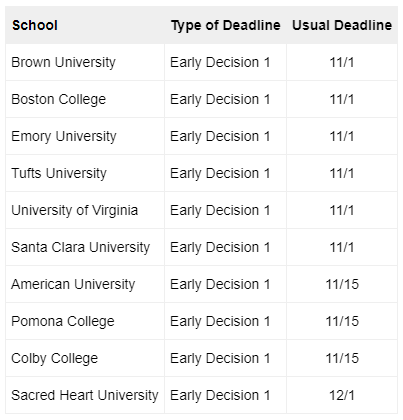Viewport: 403px width, 420px height.
Task: Select the Sacred Heart University cell
Action: click(x=85, y=395)
